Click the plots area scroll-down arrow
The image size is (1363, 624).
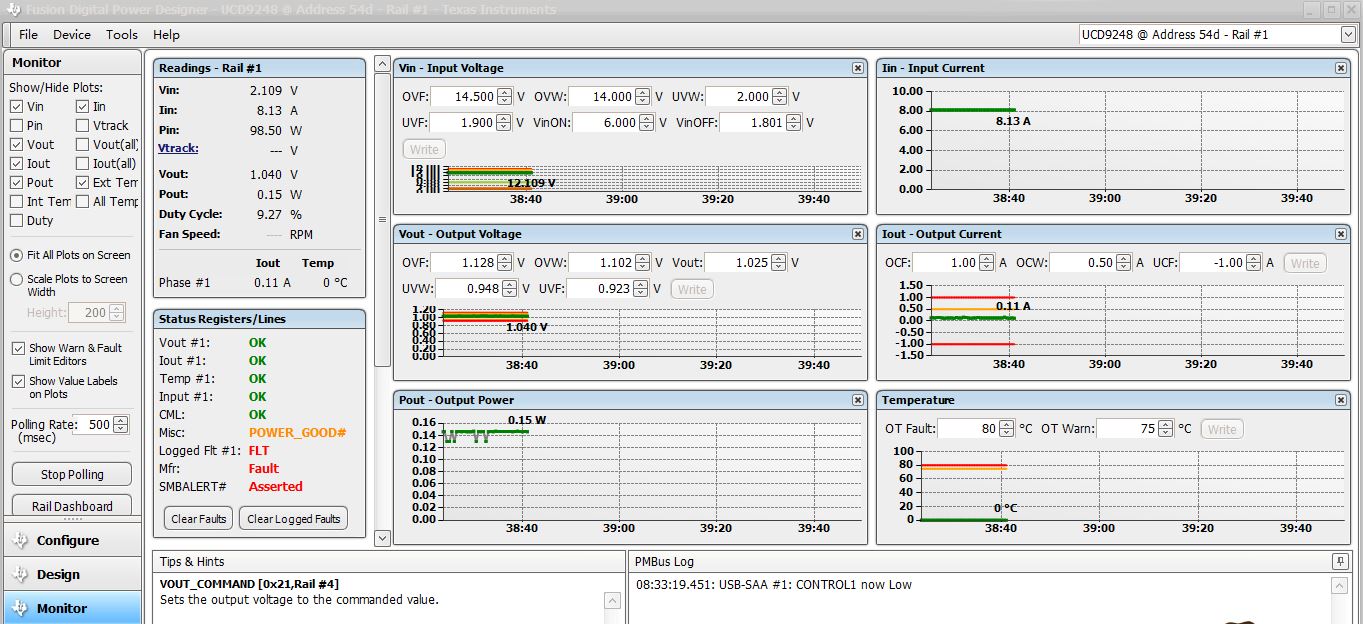382,538
